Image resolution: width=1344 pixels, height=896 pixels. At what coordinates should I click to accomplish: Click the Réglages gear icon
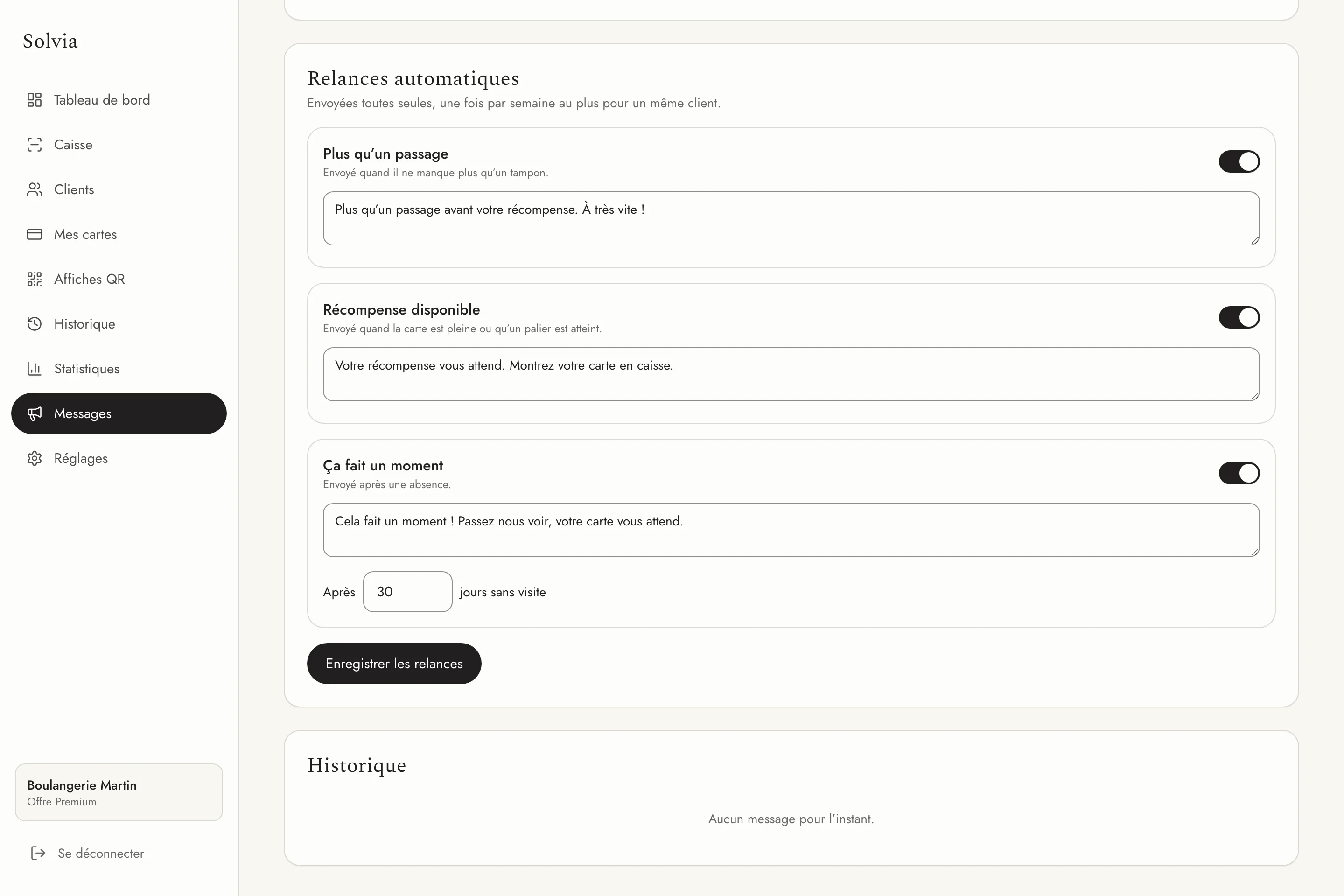(x=34, y=458)
